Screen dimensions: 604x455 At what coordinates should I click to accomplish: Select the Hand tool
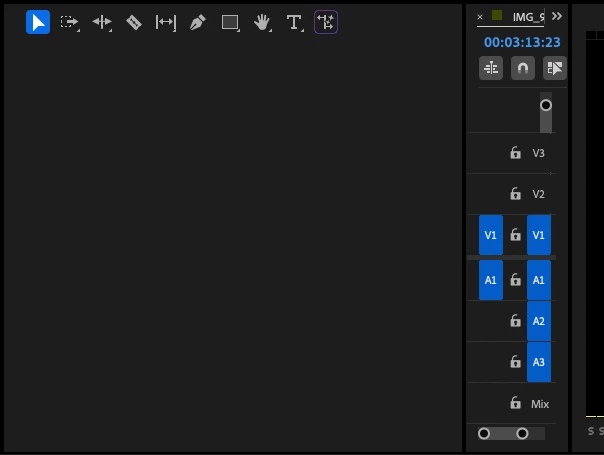[262, 22]
